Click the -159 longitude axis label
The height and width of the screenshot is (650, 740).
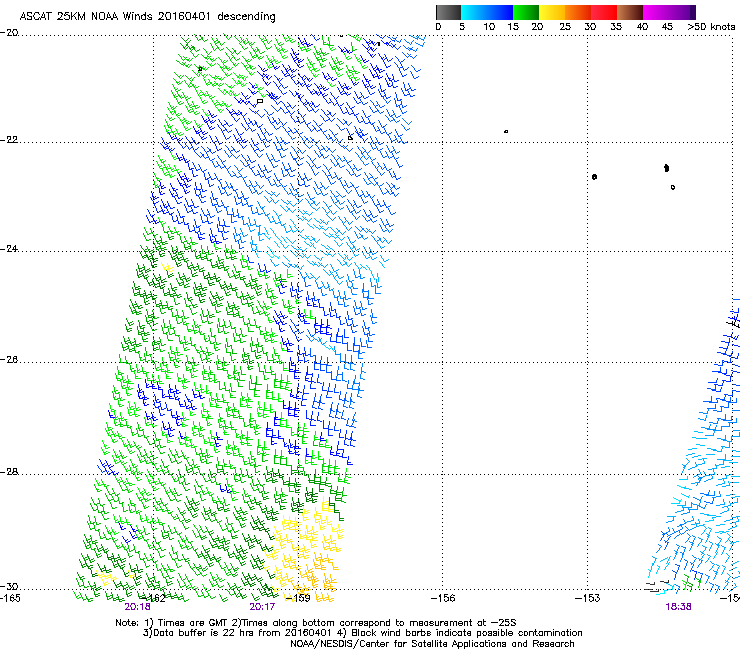coord(297,598)
